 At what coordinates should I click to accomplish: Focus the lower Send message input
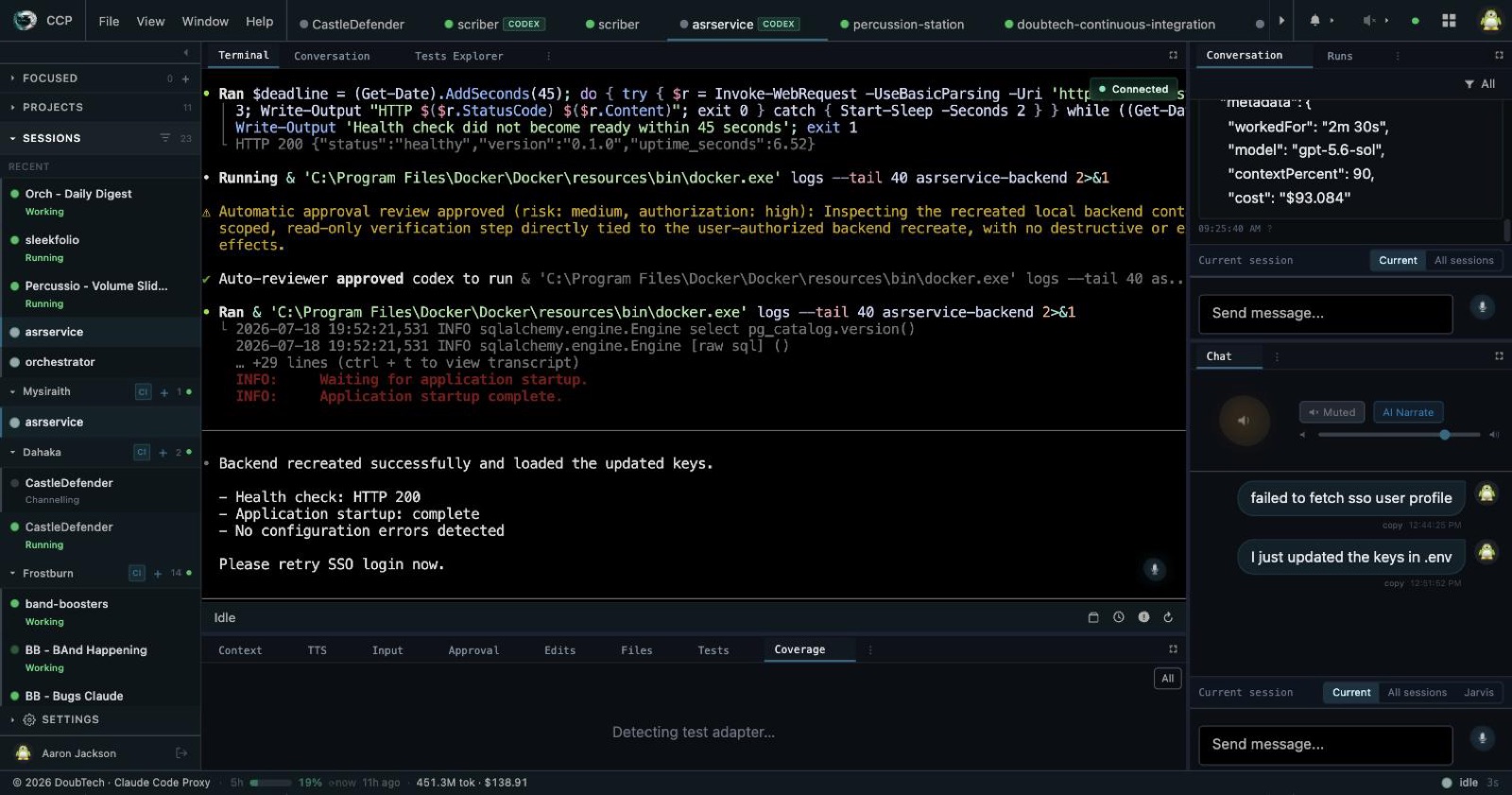(1325, 745)
